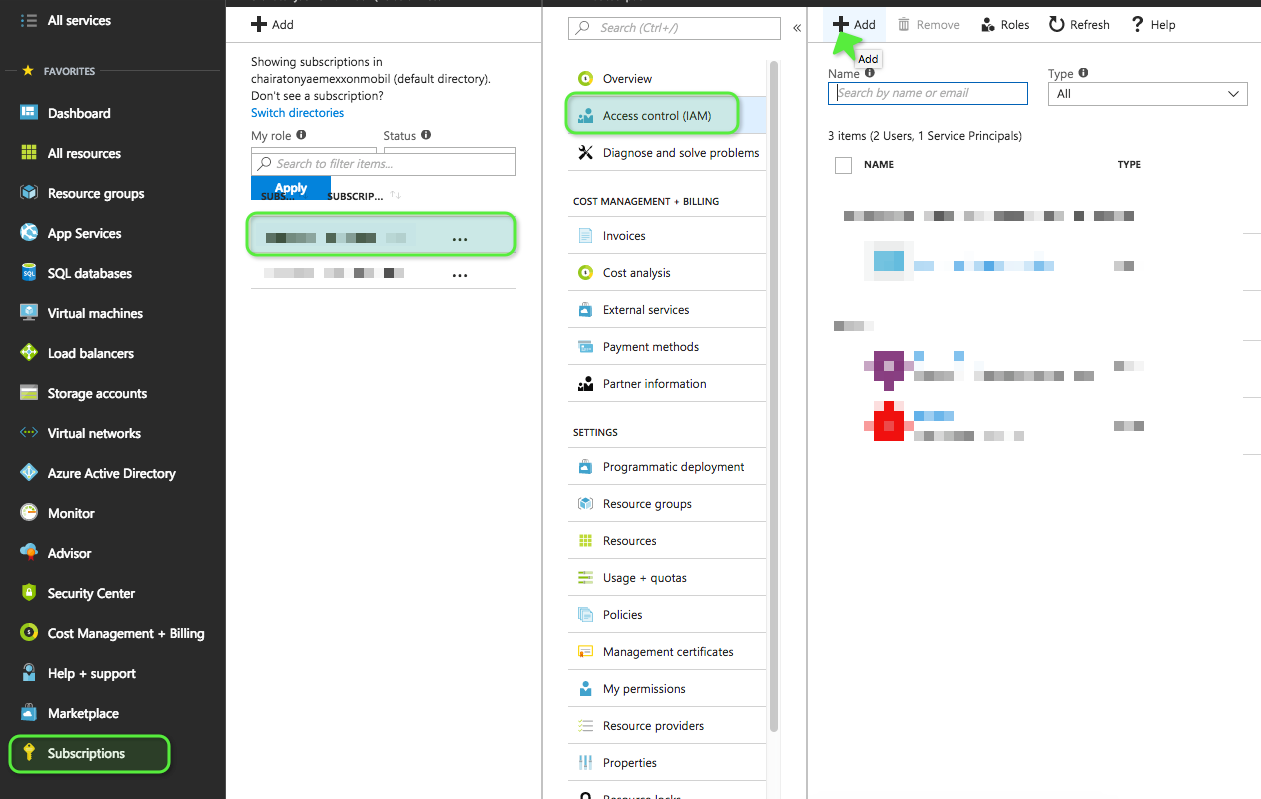Click Virtual machines monitor icon
The width and height of the screenshot is (1261, 799).
(29, 313)
